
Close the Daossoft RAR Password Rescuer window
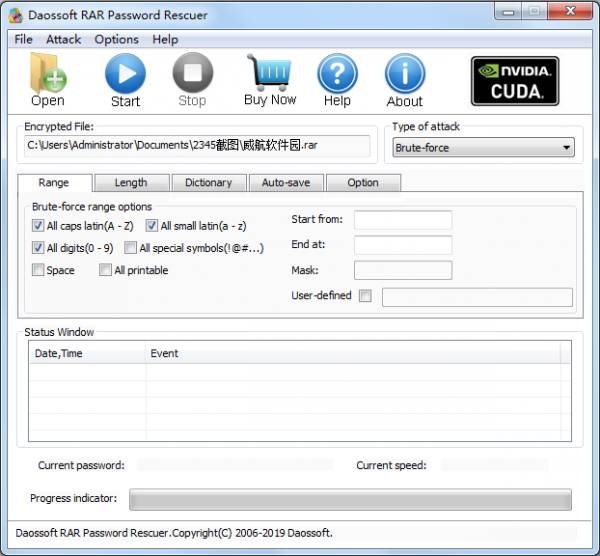(x=570, y=11)
